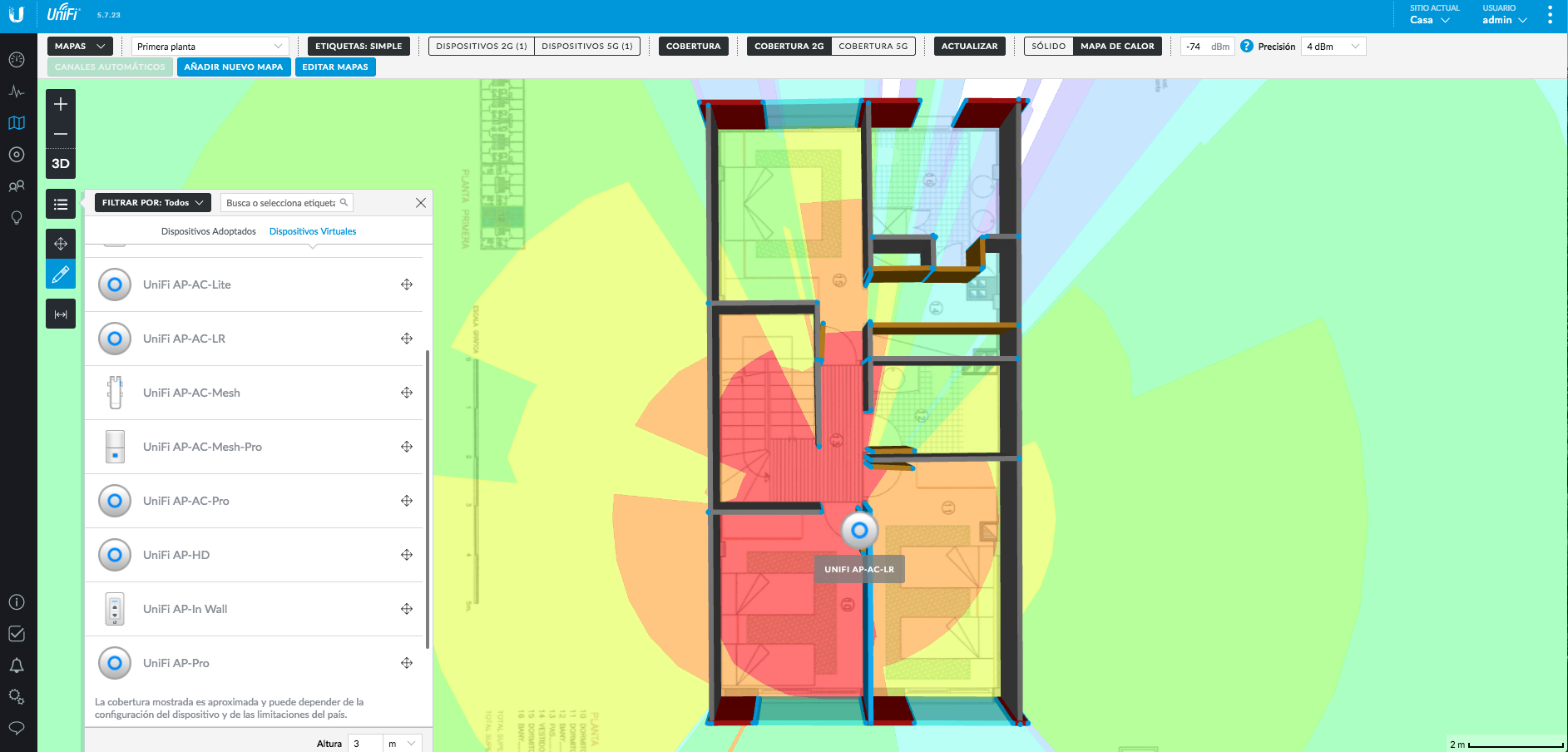Open the Insights lightbulb icon in sidebar
Image resolution: width=1568 pixels, height=752 pixels.
click(17, 218)
